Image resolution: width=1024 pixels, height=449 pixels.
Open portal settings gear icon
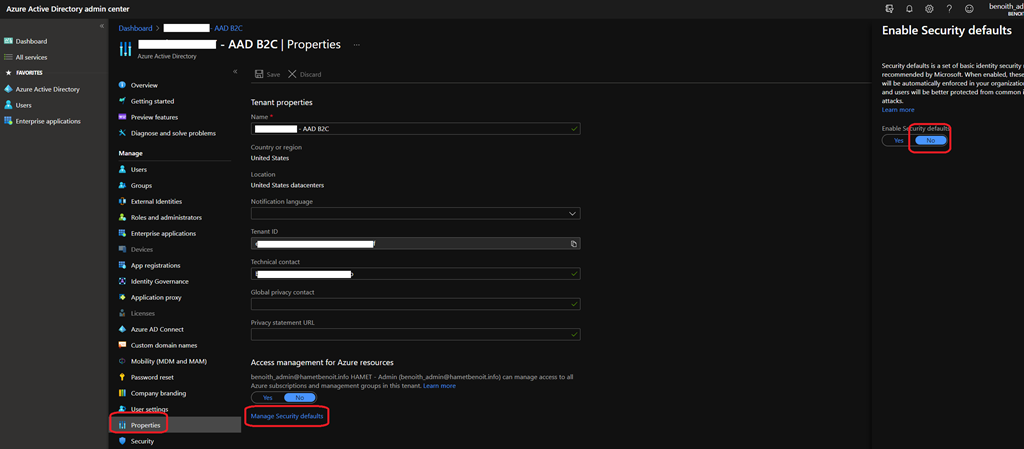pyautogui.click(x=929, y=9)
